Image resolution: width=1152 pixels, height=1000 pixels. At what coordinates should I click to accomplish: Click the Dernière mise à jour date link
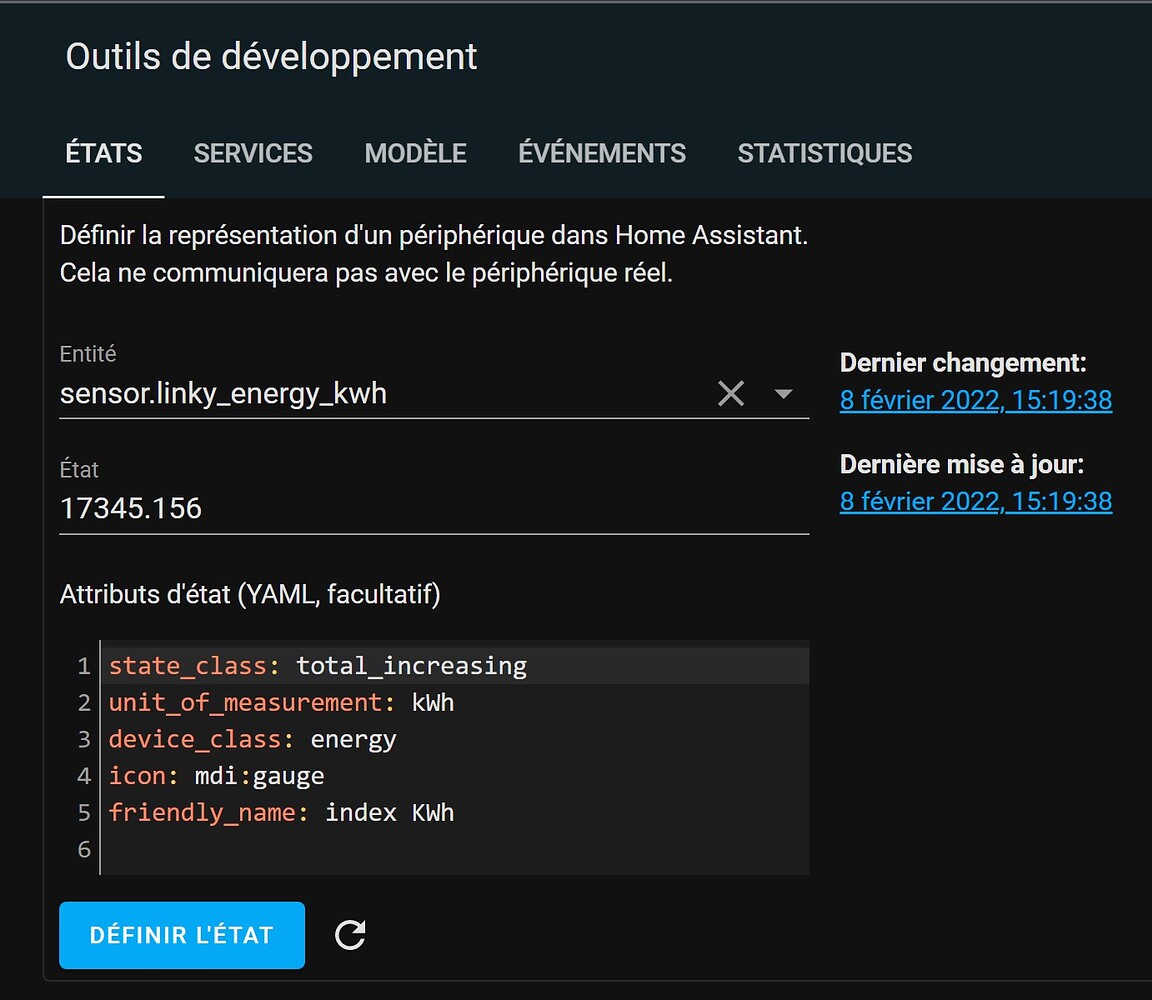coord(975,501)
